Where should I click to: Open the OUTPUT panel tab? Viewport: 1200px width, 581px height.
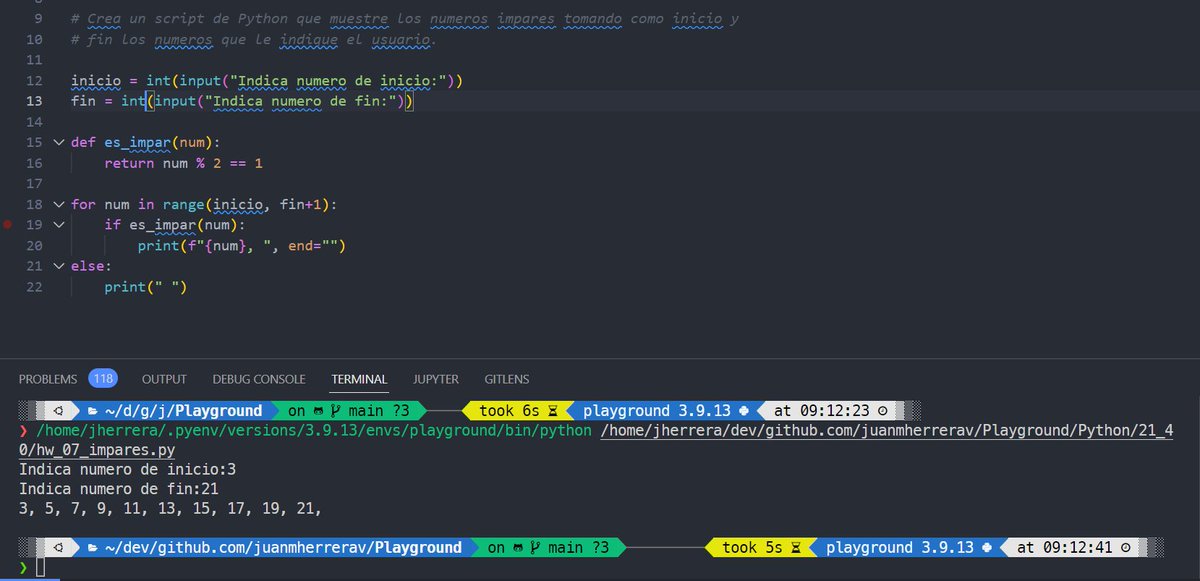[x=164, y=379]
